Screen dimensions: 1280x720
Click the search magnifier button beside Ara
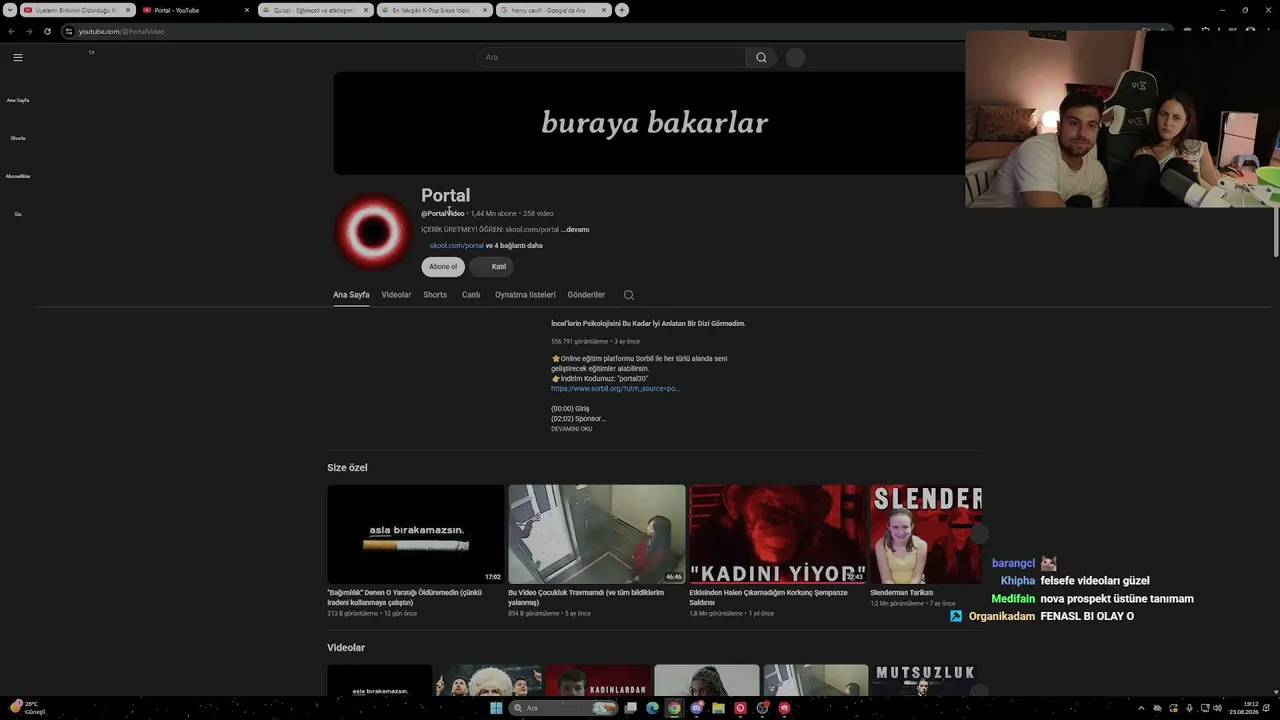[761, 57]
